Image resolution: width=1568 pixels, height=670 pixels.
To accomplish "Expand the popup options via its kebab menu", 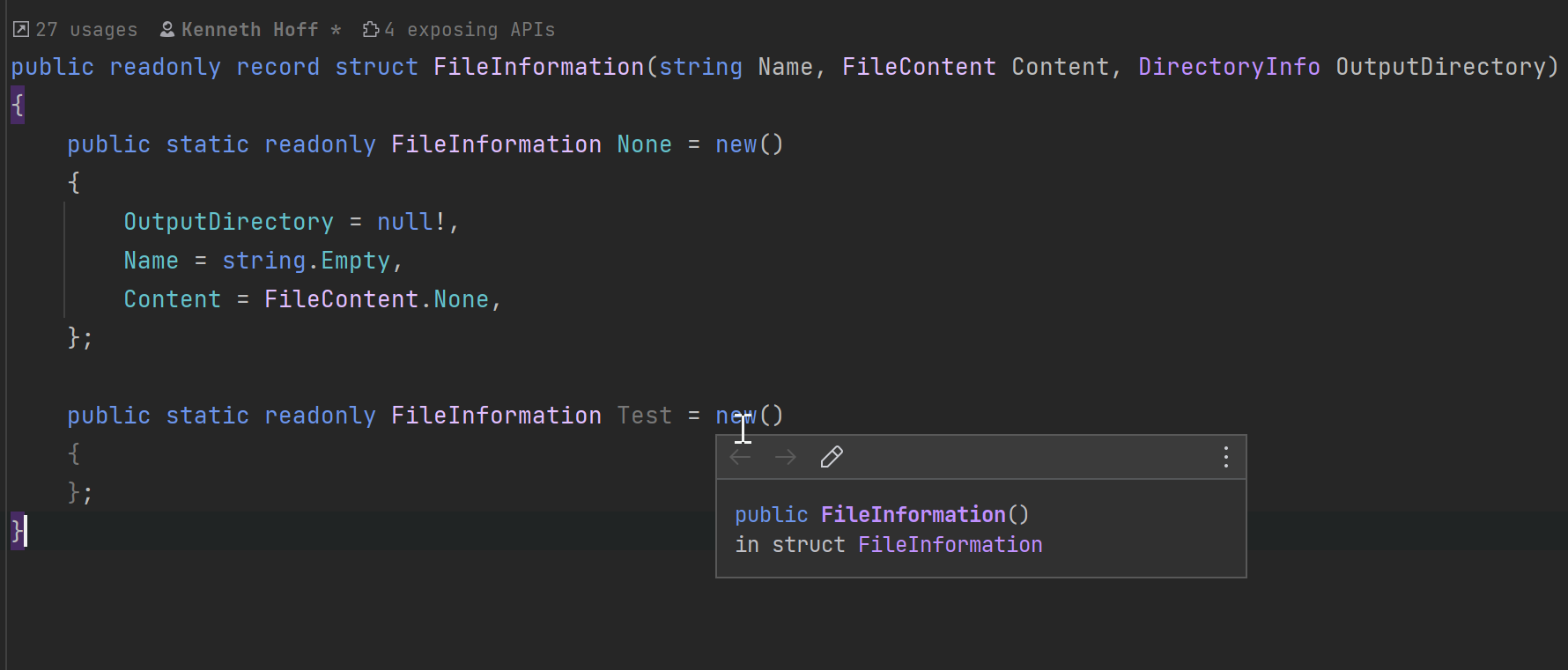I will 1225,456.
